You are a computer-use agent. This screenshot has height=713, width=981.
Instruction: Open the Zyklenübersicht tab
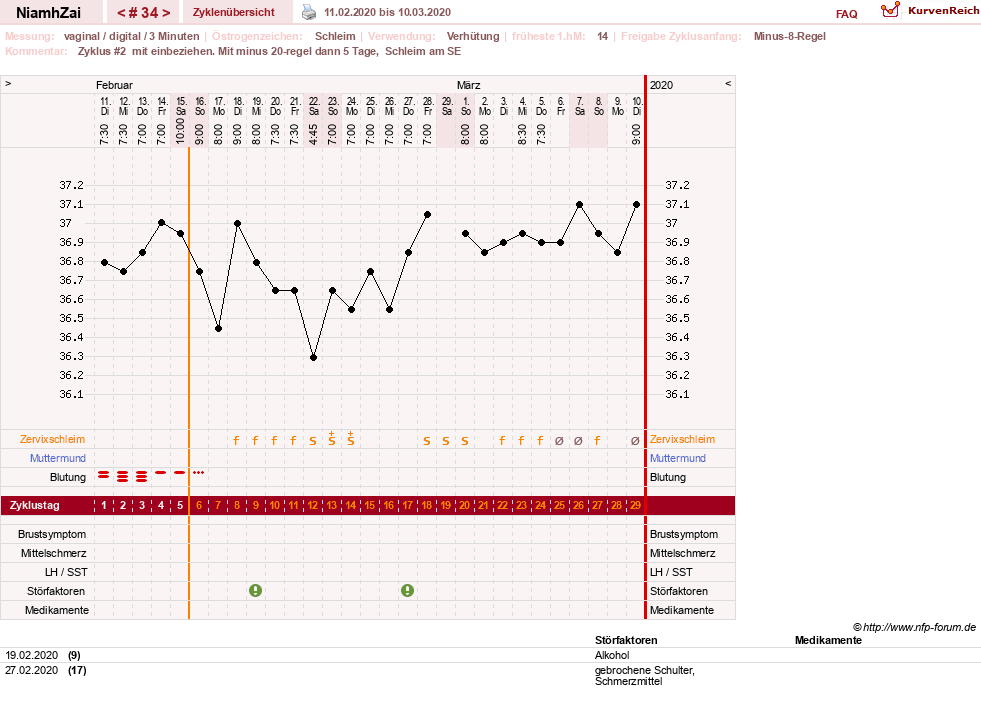point(233,13)
